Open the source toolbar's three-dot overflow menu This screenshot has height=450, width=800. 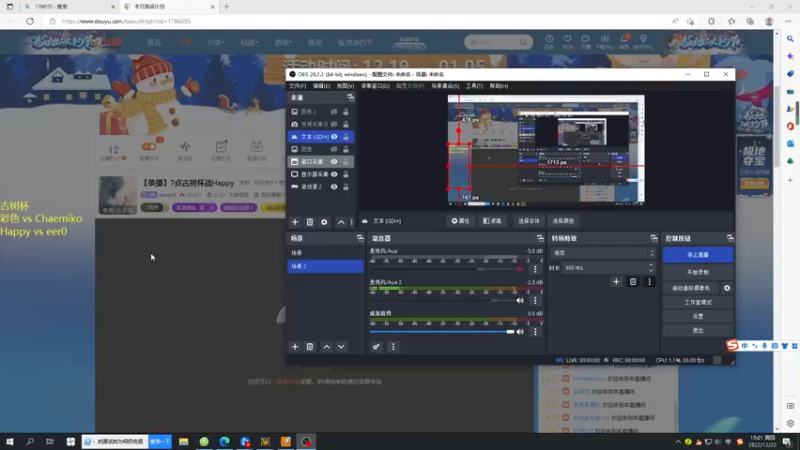pos(352,222)
